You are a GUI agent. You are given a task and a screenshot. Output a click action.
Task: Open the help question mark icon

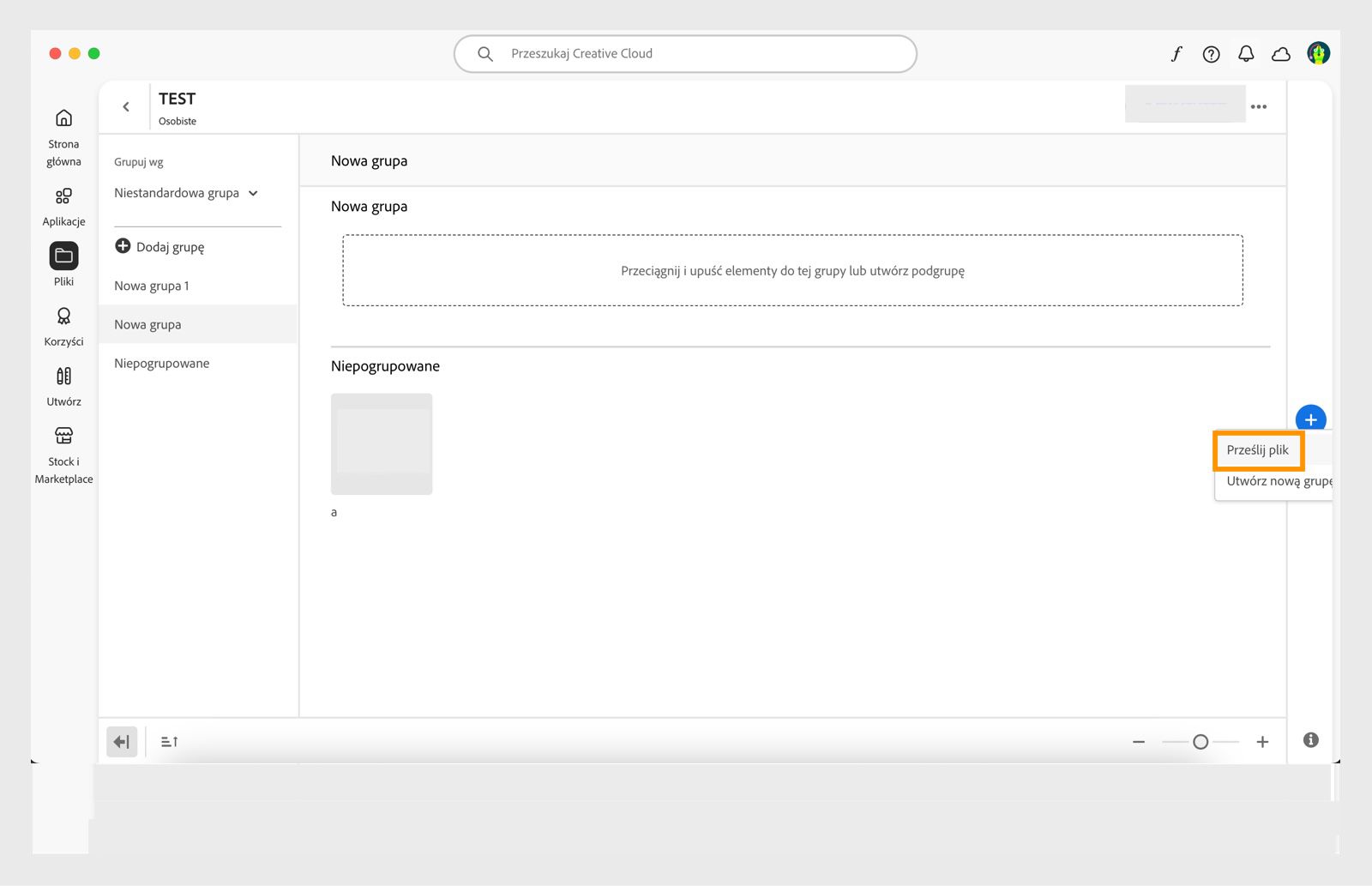coord(1211,54)
